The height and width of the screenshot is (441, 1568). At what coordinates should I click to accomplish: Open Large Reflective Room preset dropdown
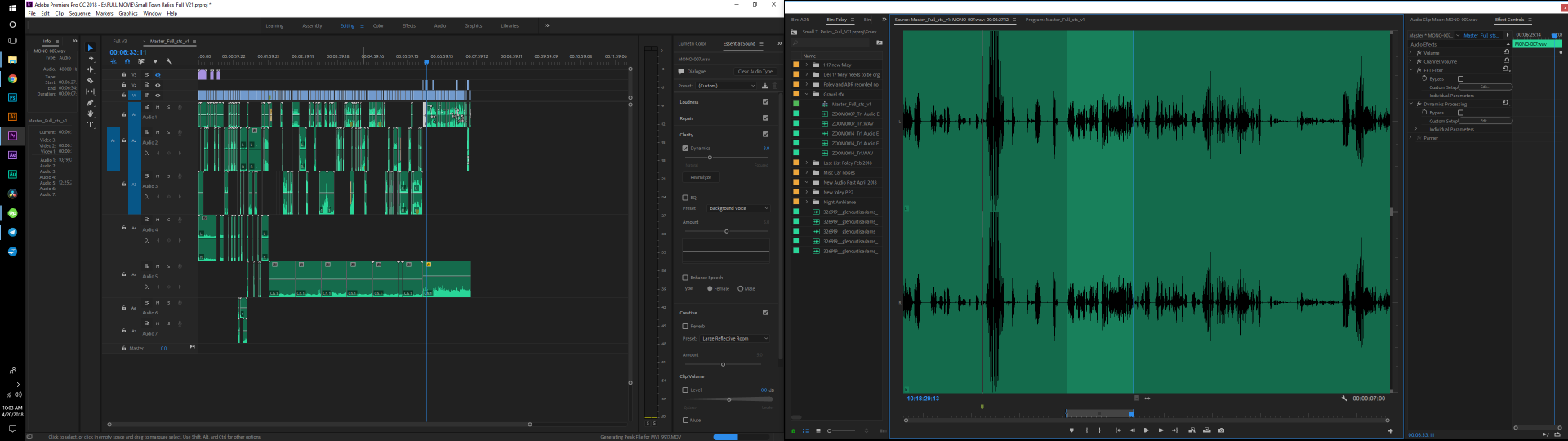coord(735,338)
